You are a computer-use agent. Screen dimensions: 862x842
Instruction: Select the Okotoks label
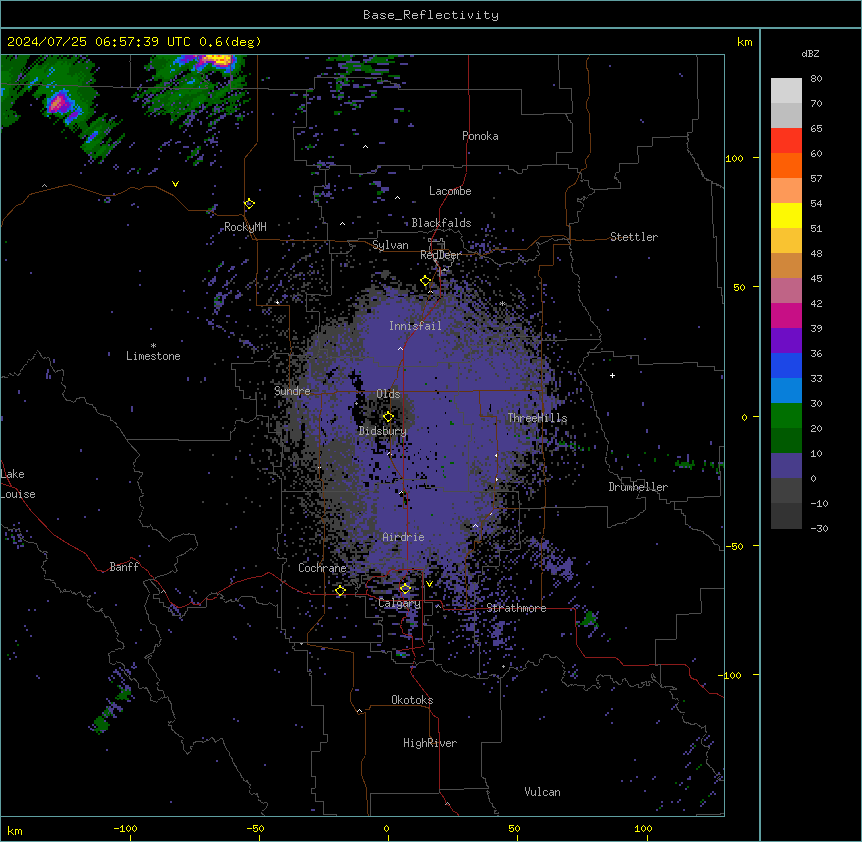click(x=412, y=700)
